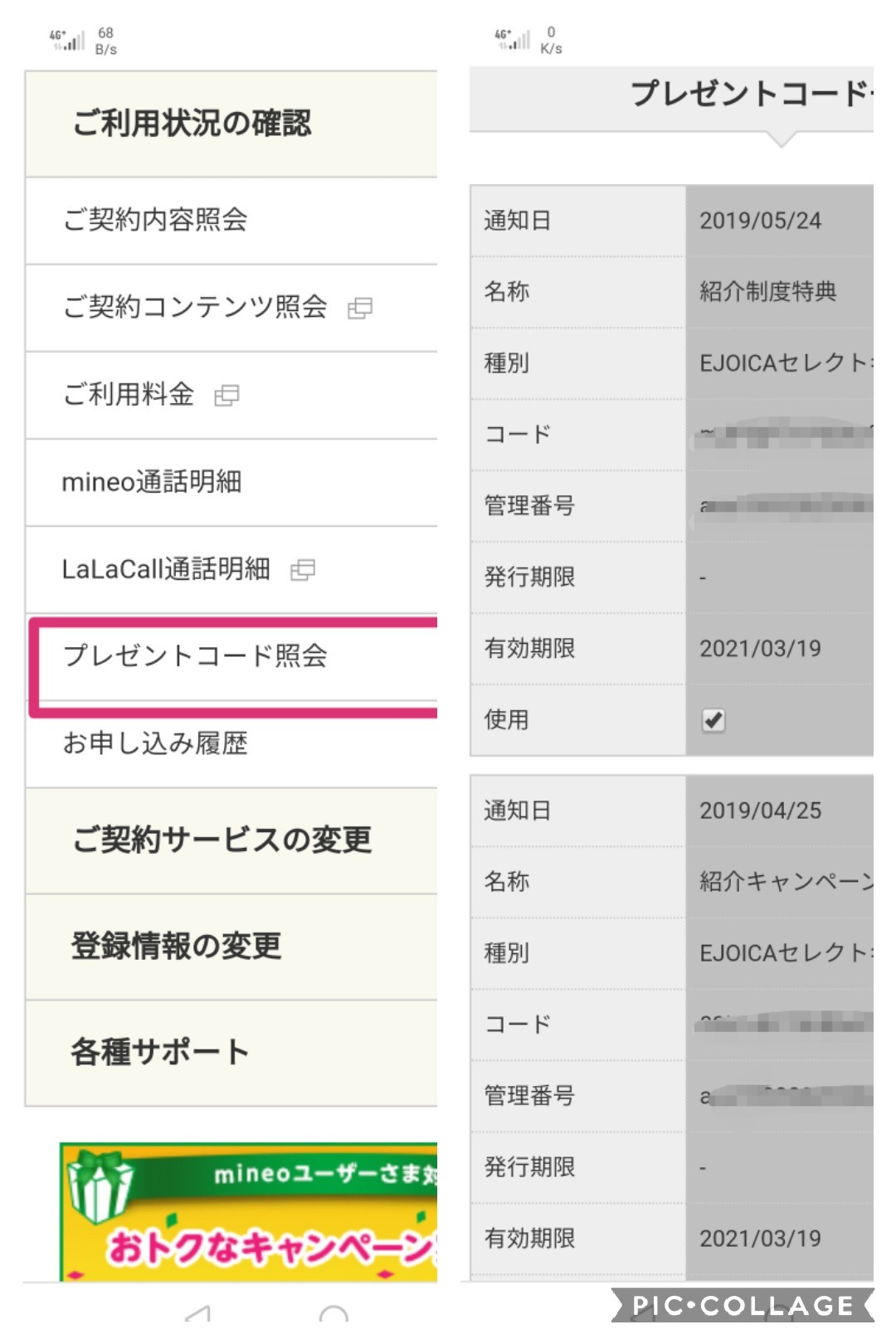Tap external link icon beside LaLaCall通話明細
The width and height of the screenshot is (896, 1344).
click(x=303, y=570)
